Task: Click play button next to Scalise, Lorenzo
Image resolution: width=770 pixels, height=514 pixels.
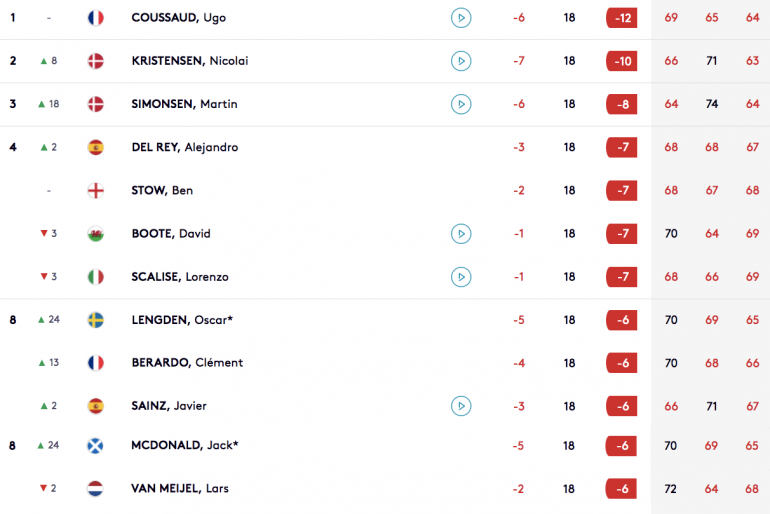Action: point(461,277)
